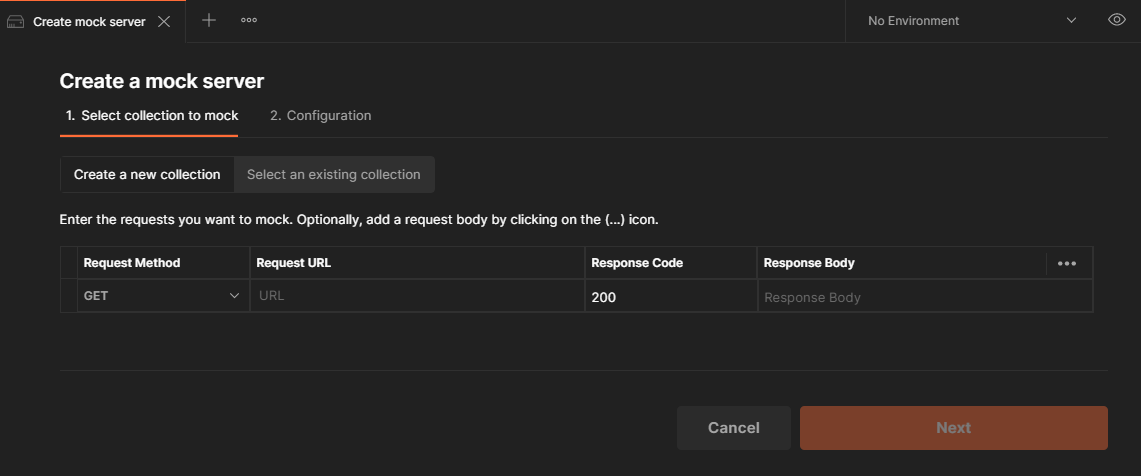This screenshot has width=1141, height=476.
Task: Close the Create mock server tab
Action: [x=164, y=22]
